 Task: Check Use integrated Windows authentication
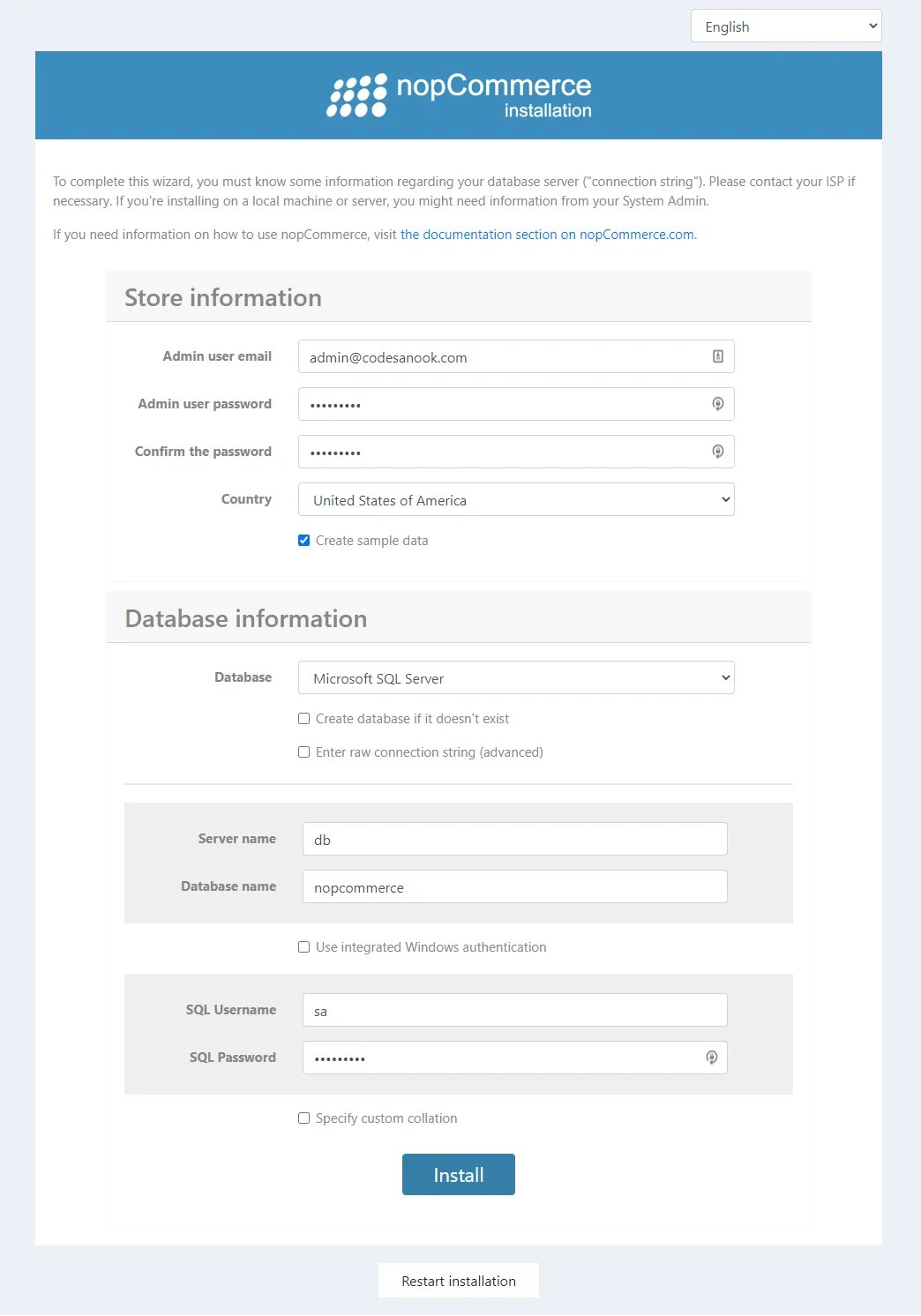pos(303,947)
